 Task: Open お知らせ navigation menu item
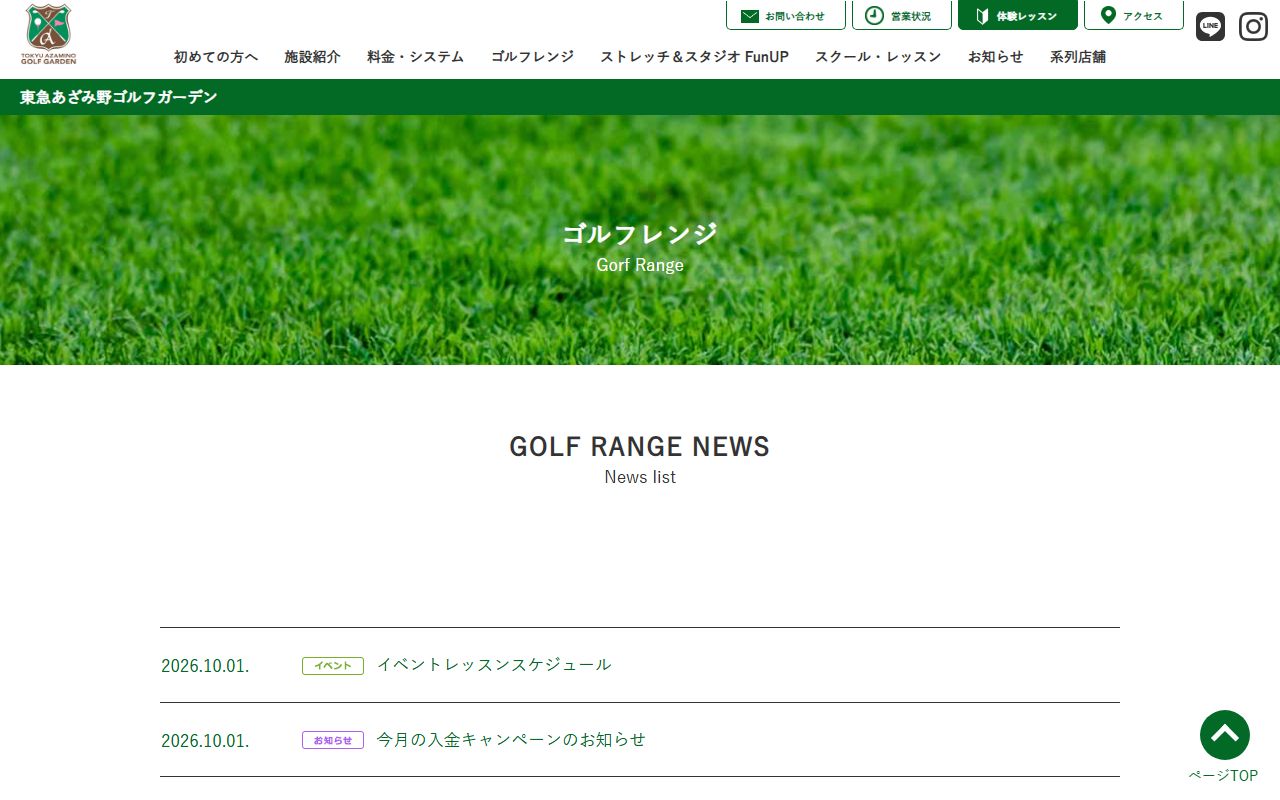click(995, 57)
